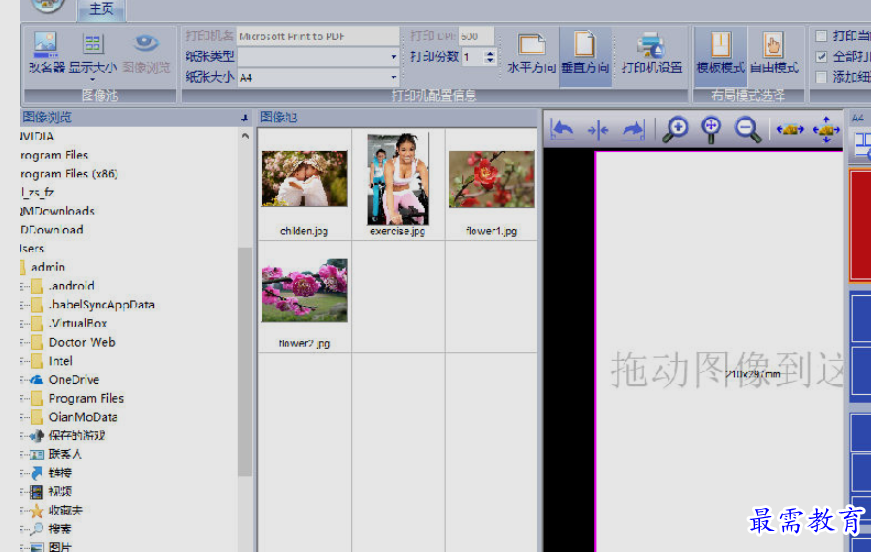Select Program Files under admin

(x=86, y=398)
